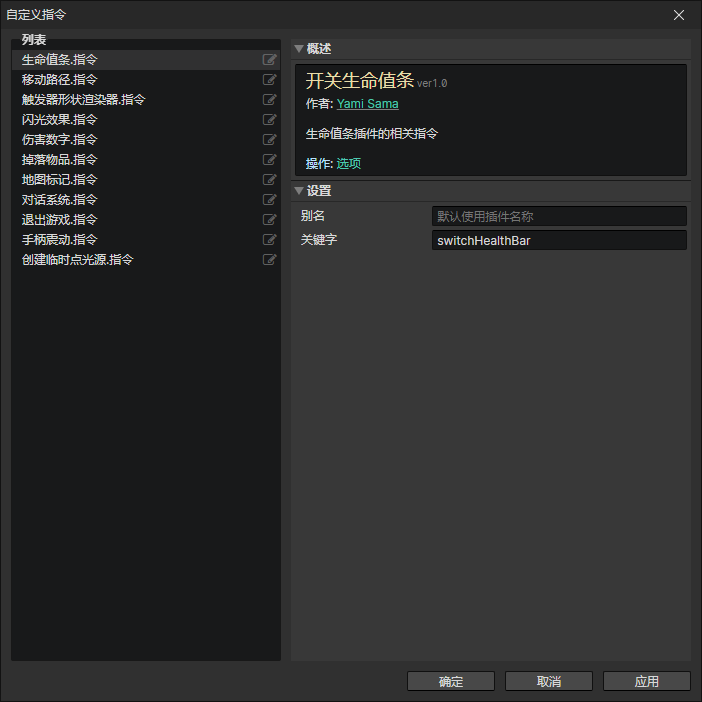
Task: Click edit icon for 触发器形状渲染器.指令
Action: 269,99
